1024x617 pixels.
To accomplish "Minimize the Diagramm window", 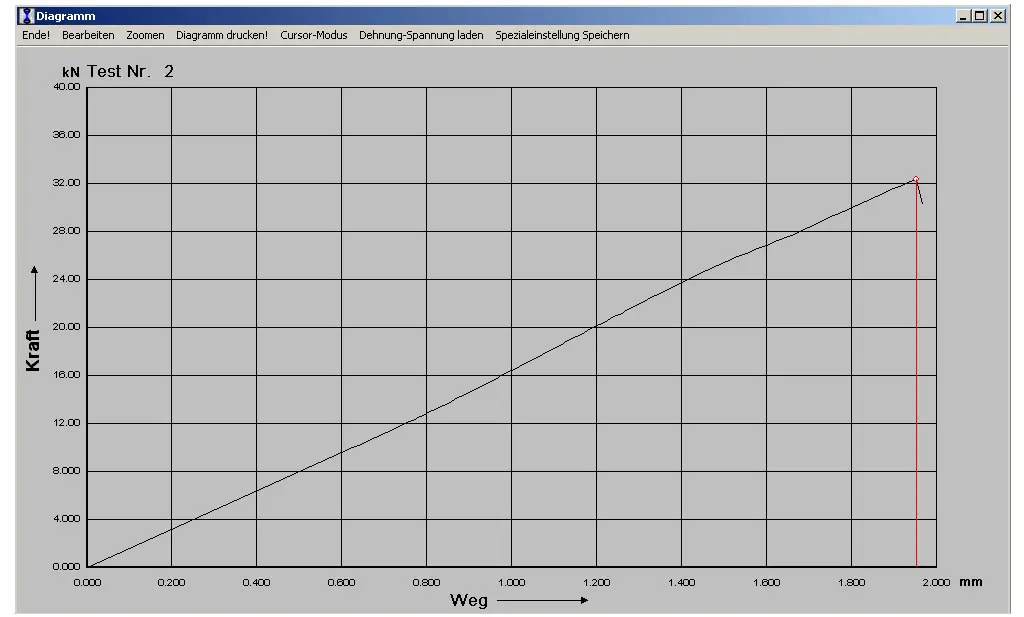I will (x=963, y=16).
